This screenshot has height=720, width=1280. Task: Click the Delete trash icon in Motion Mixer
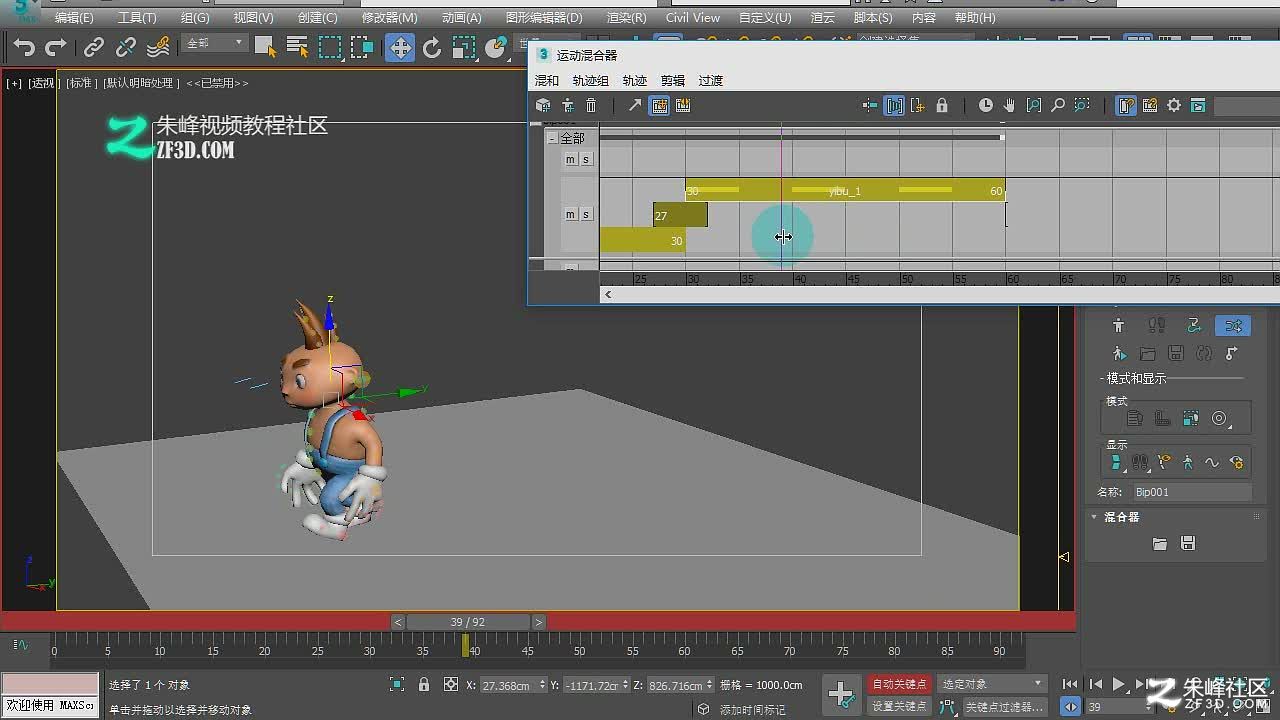[591, 105]
